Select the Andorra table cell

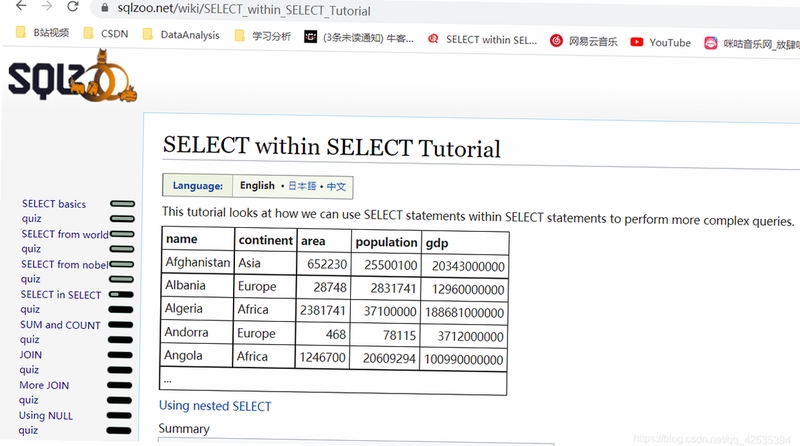pos(197,332)
